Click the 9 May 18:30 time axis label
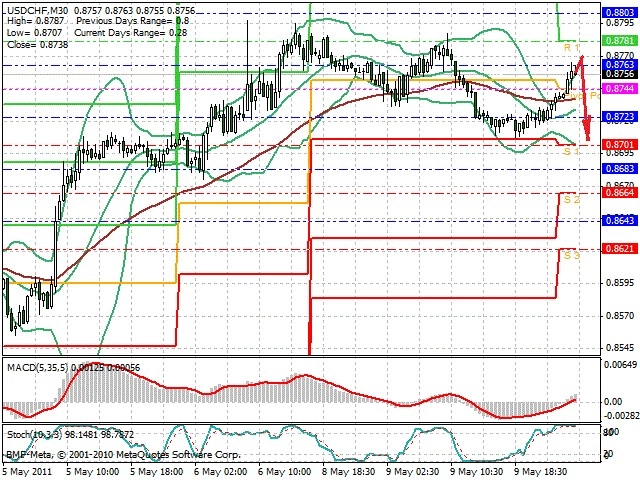640x480 pixels. [540, 471]
